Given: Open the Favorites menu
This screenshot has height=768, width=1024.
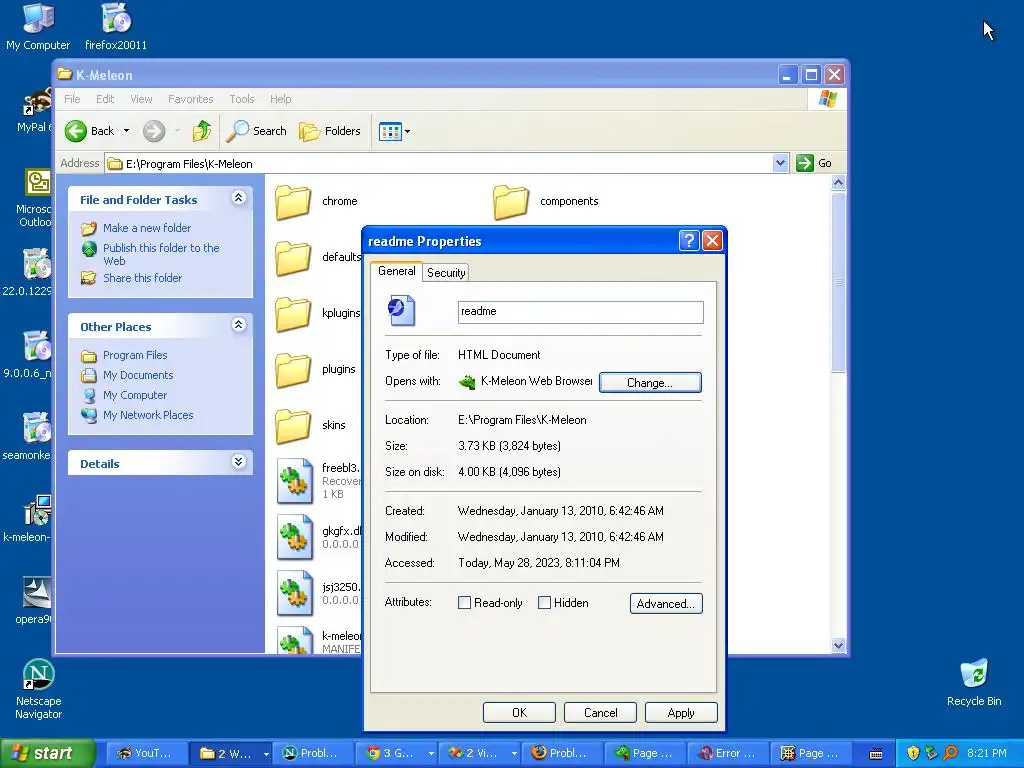Looking at the screenshot, I should [x=191, y=99].
